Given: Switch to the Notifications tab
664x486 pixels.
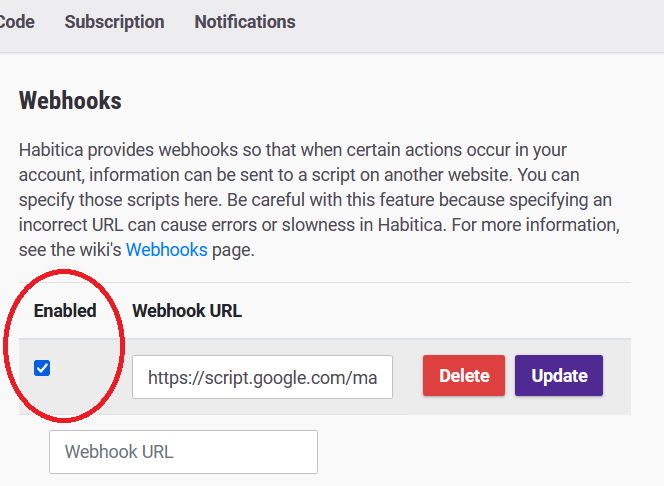Looking at the screenshot, I should pos(245,22).
